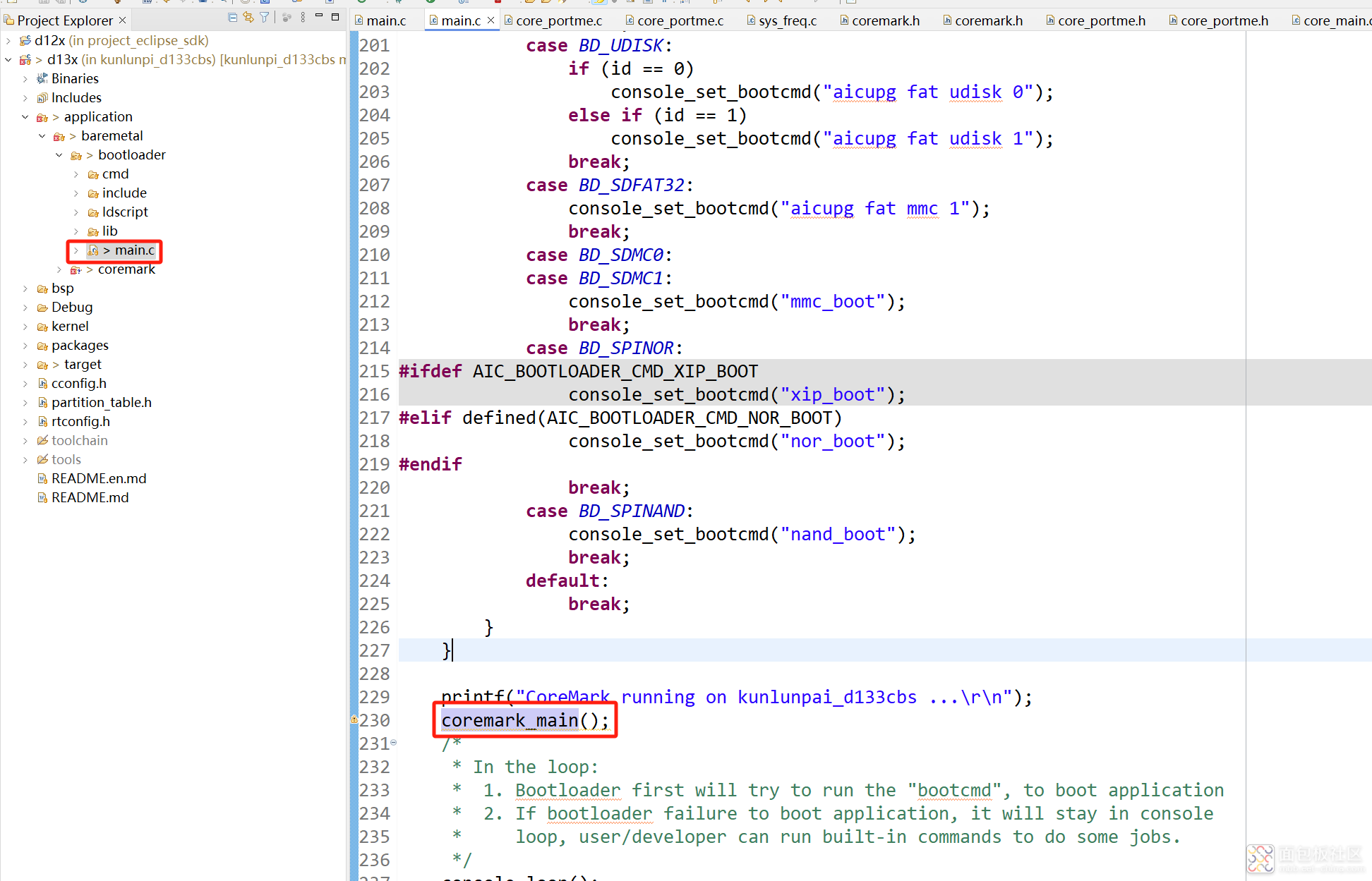Click the cconfig.h header file icon
Viewport: 1372px width, 881px height.
(42, 384)
